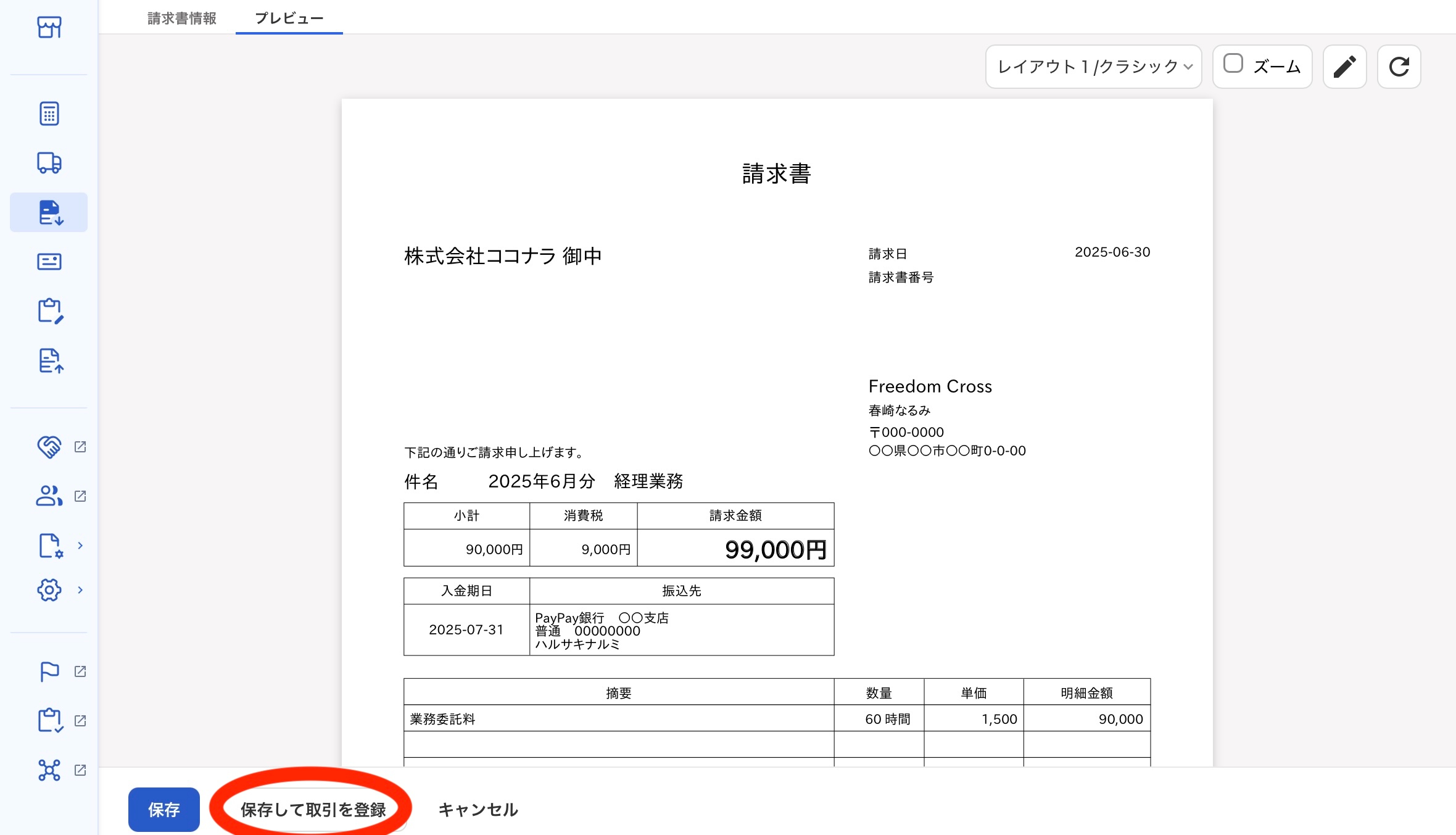The image size is (1456, 835).
Task: Open the document upload arrow icon
Action: coord(49,360)
